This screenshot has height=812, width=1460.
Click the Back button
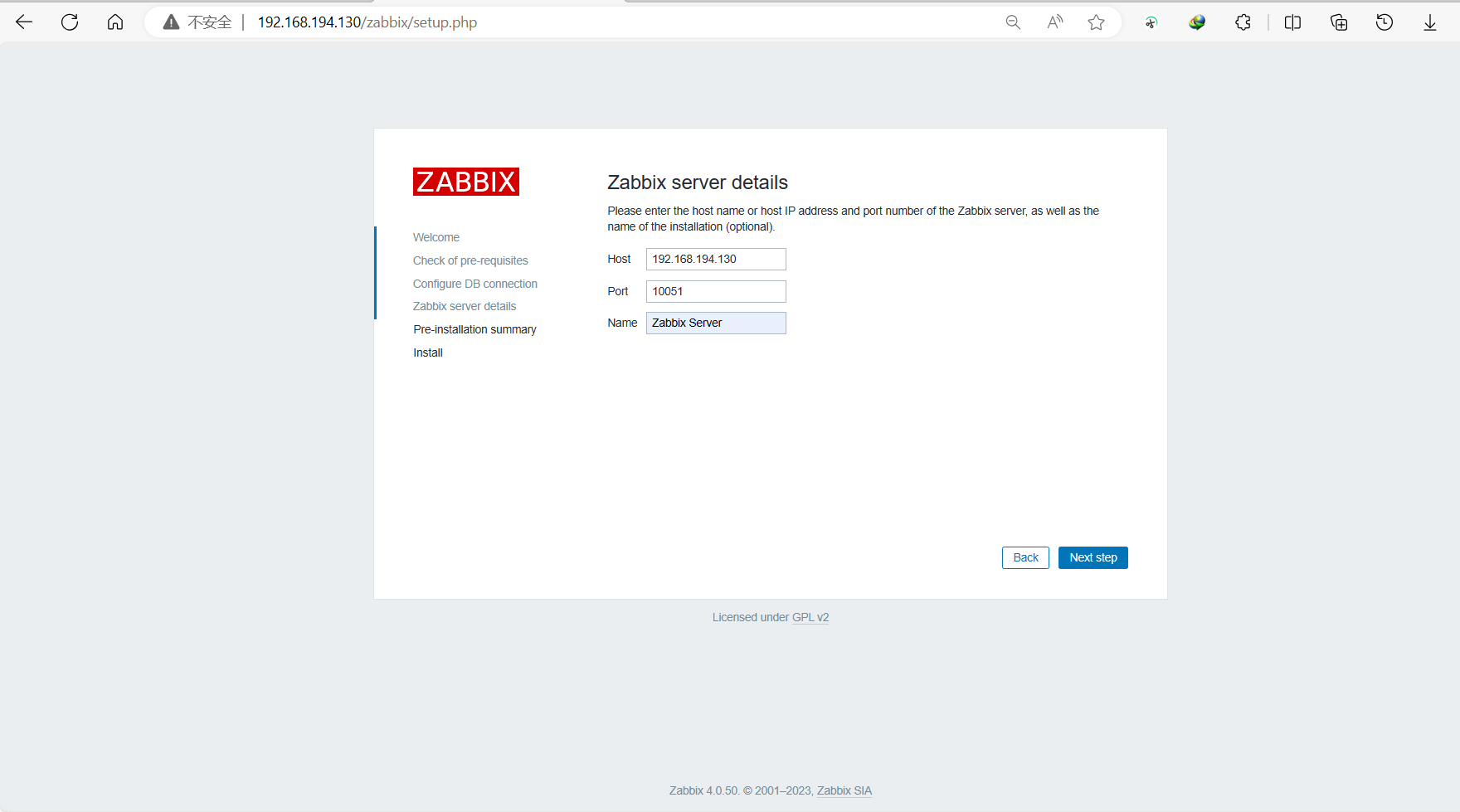pyautogui.click(x=1025, y=557)
